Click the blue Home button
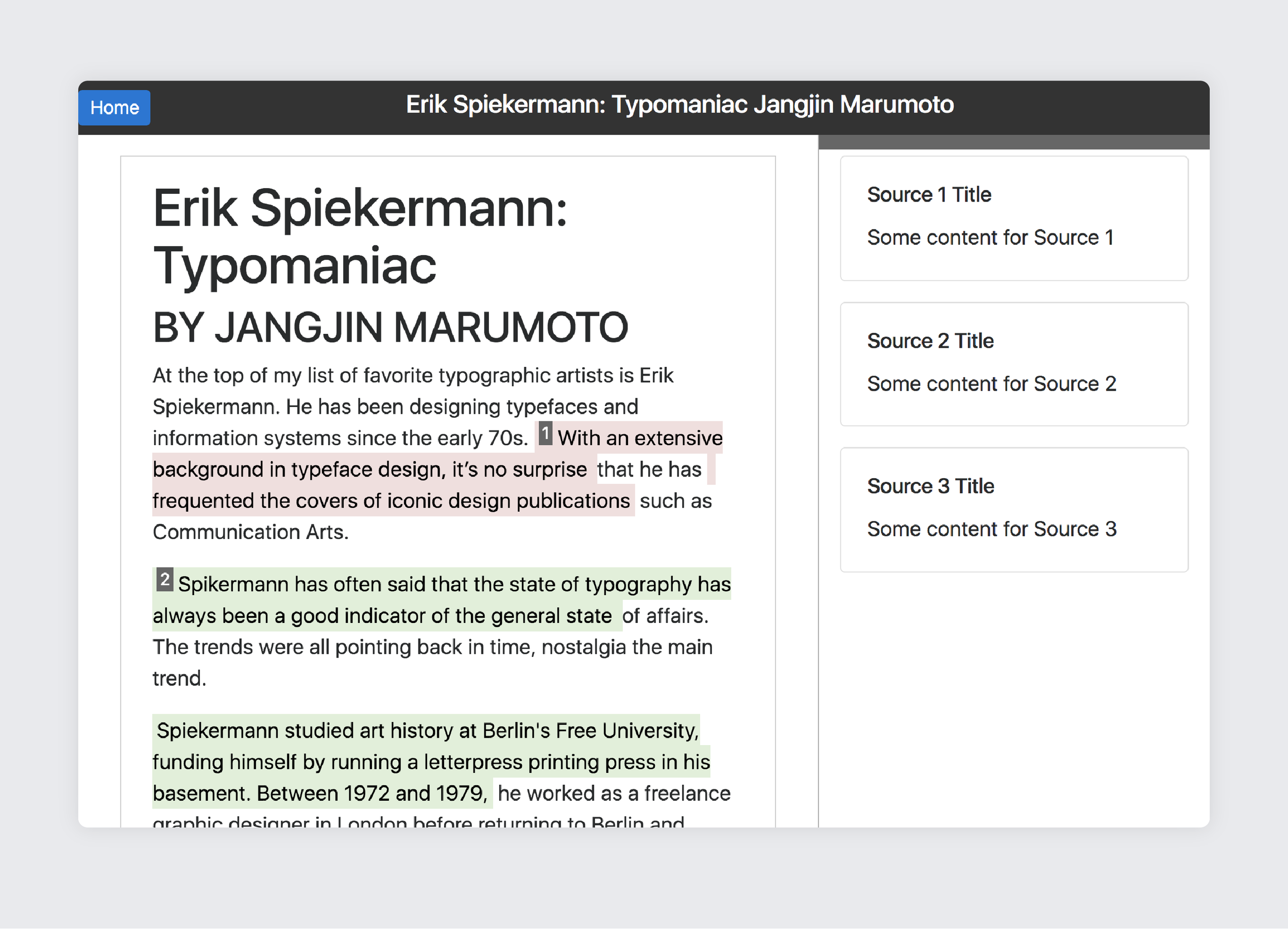This screenshot has height=929, width=1288. [x=114, y=107]
